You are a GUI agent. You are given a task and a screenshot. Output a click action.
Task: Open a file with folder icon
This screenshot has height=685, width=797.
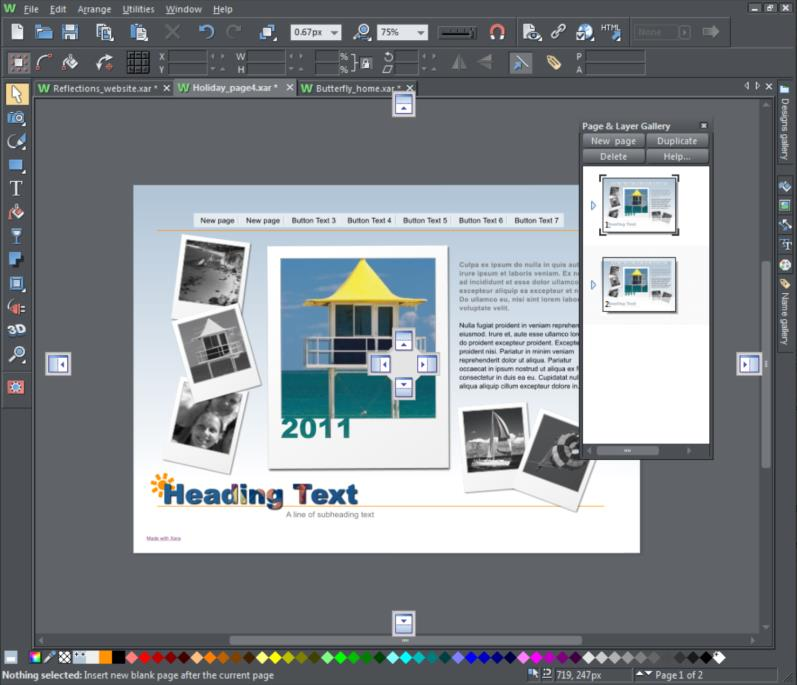pyautogui.click(x=44, y=32)
